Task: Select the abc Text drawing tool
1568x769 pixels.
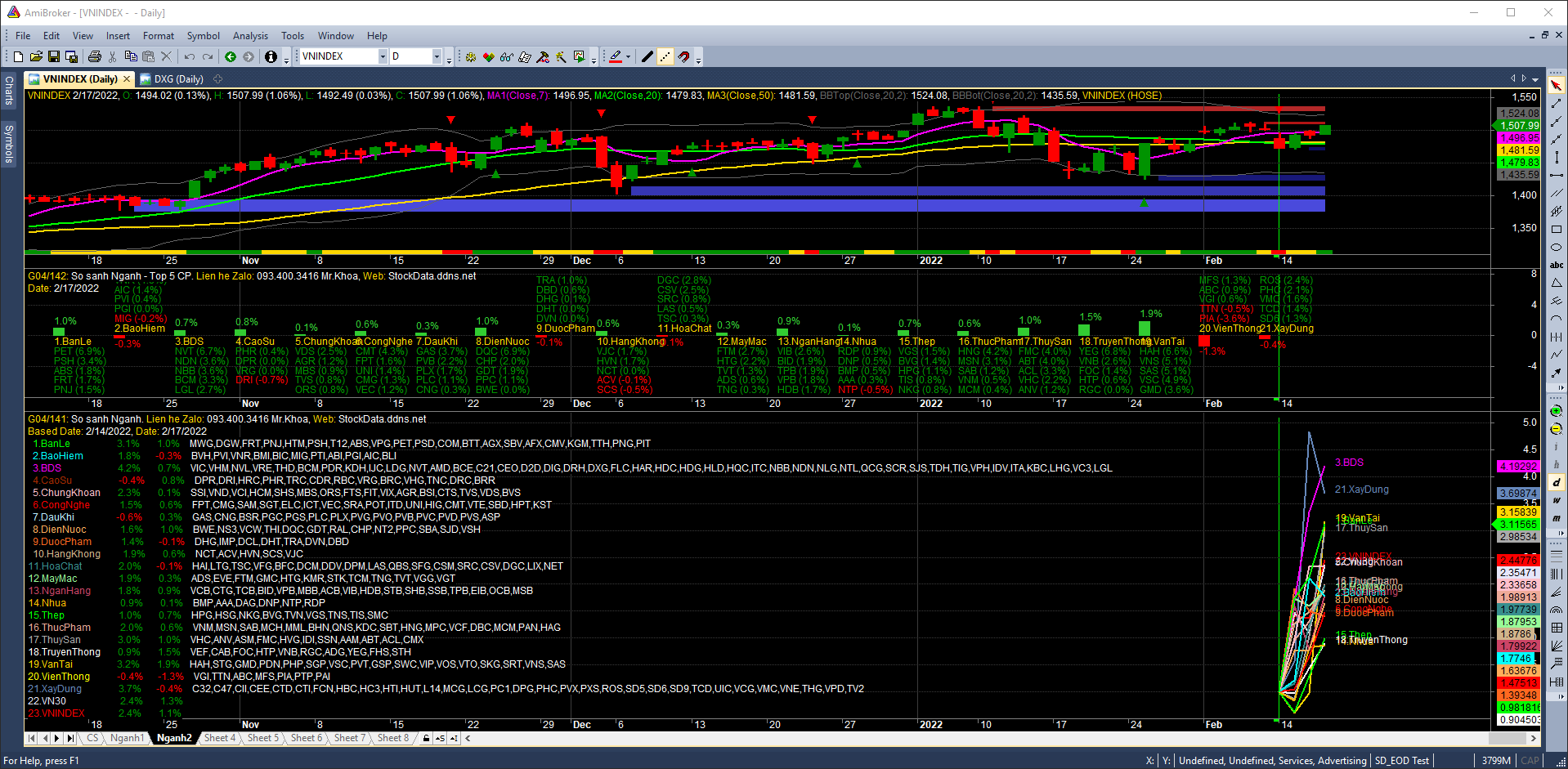Action: [1557, 265]
